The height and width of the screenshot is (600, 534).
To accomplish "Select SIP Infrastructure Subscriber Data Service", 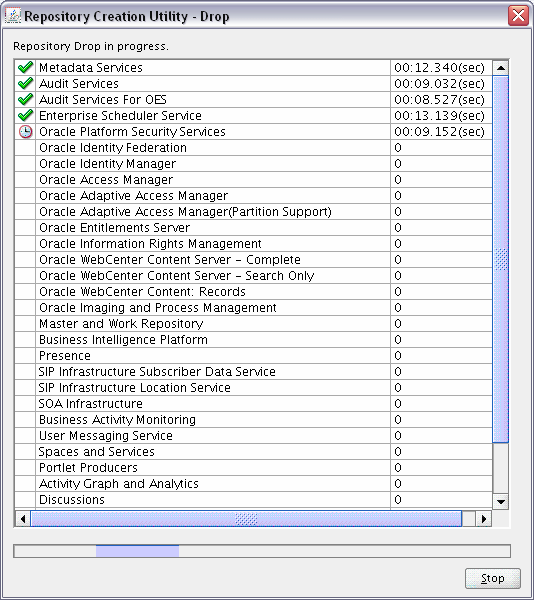I will point(253,372).
